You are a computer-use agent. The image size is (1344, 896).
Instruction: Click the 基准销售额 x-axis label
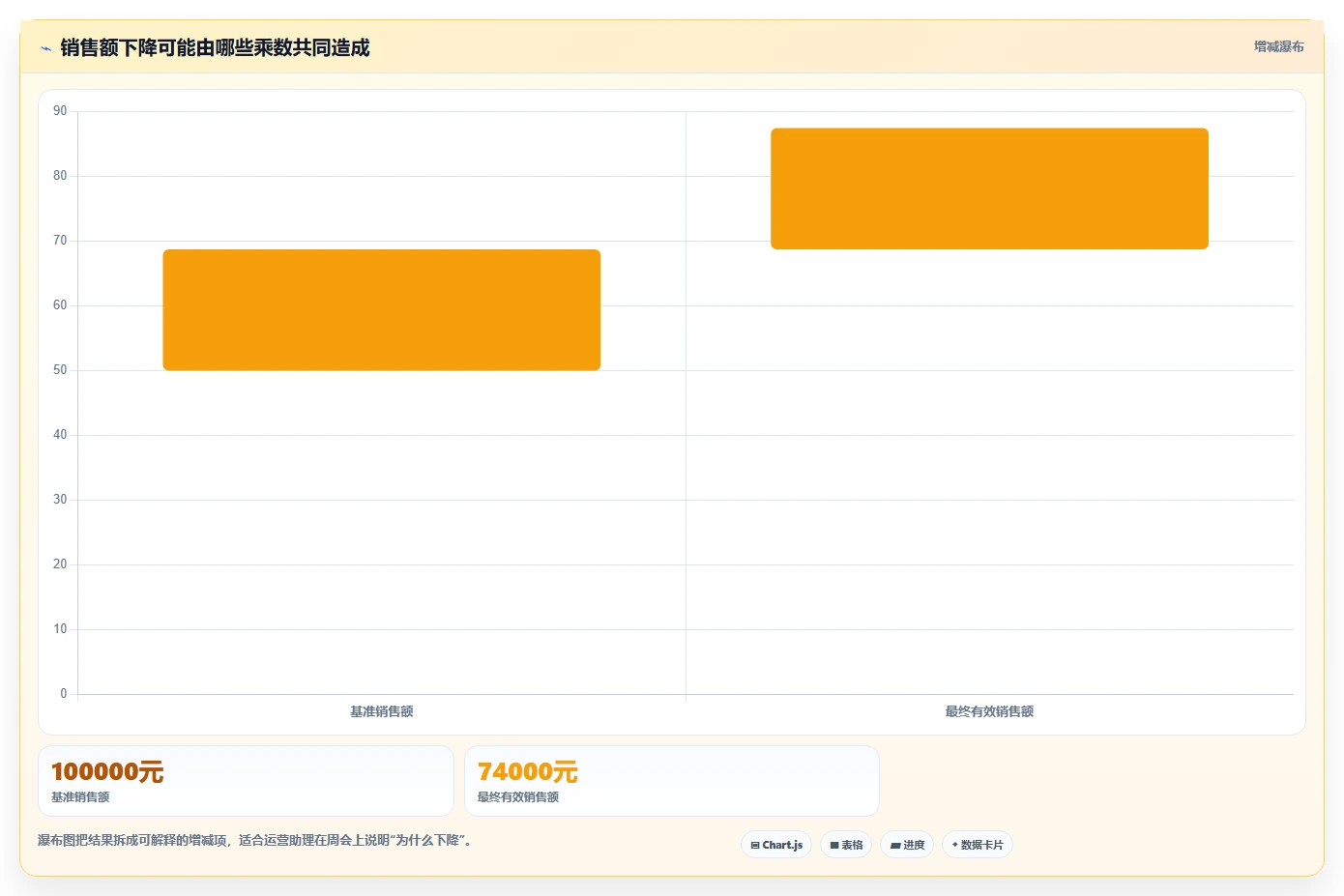pyautogui.click(x=382, y=711)
